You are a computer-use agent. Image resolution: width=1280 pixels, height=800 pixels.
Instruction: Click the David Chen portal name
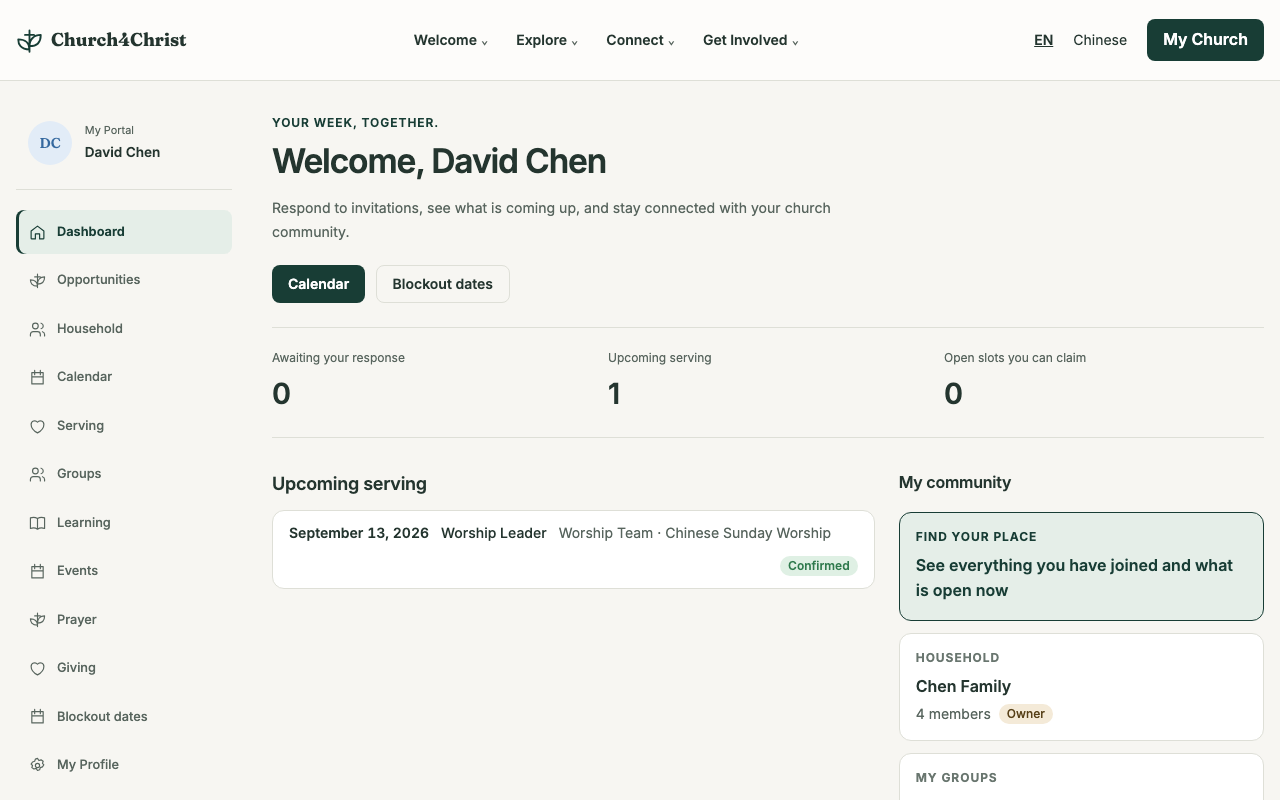[122, 152]
